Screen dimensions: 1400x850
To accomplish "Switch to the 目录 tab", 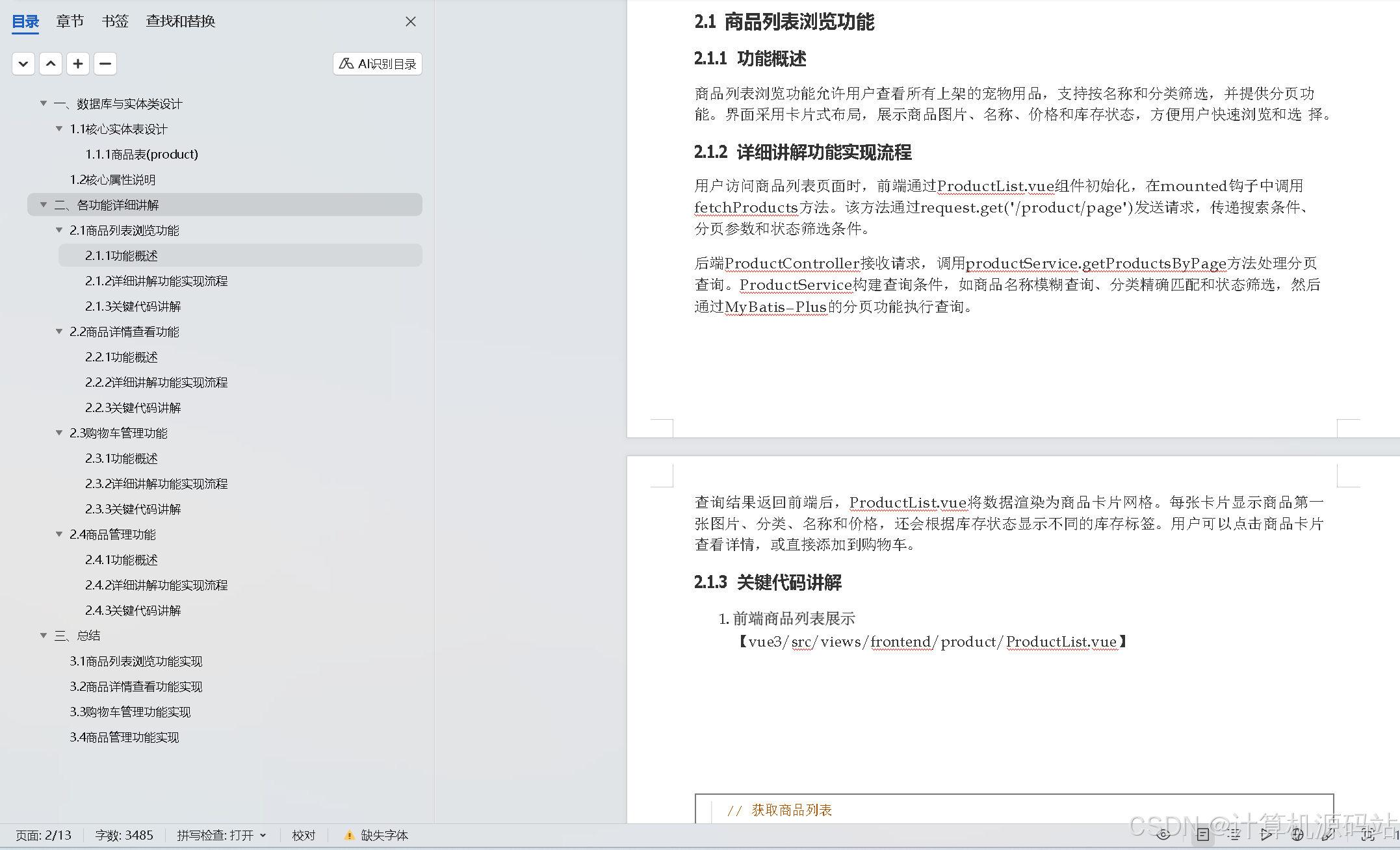I will [26, 21].
